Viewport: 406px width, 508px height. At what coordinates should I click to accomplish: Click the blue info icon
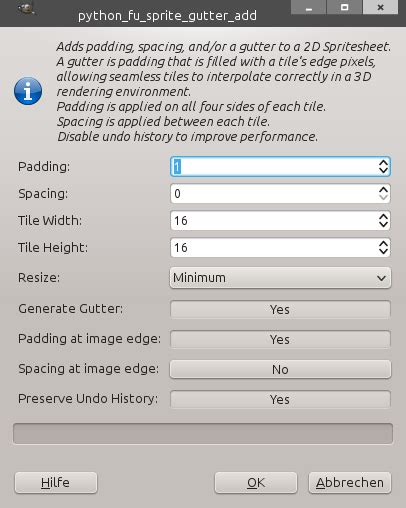point(28,91)
